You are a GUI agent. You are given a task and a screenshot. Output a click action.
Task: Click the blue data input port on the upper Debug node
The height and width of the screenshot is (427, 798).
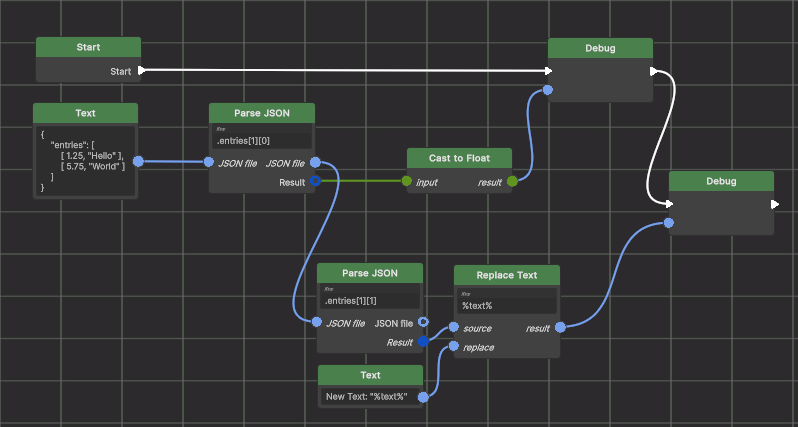(548, 91)
